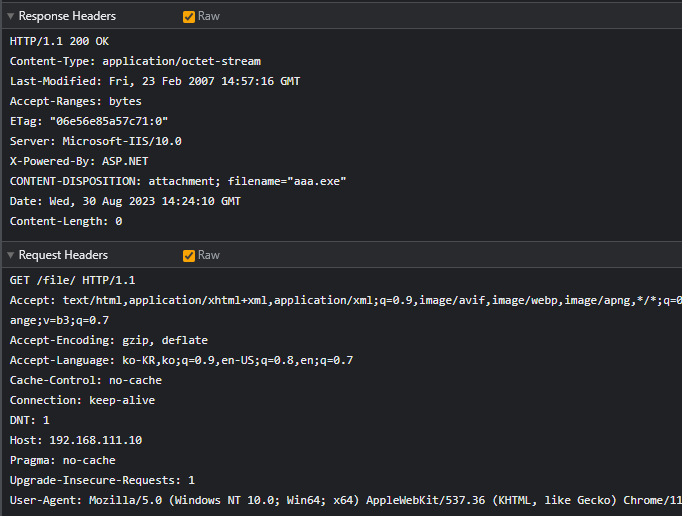Select the HTTP/1.1 200 OK status line
Viewport: 682px width, 516px height.
(59, 41)
